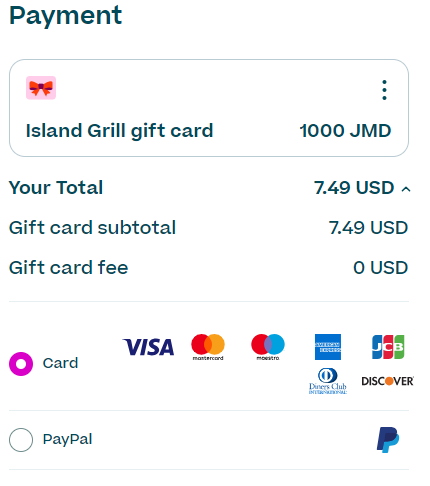This screenshot has height=486, width=430.
Task: Select the PayPal radio button
Action: (x=21, y=440)
